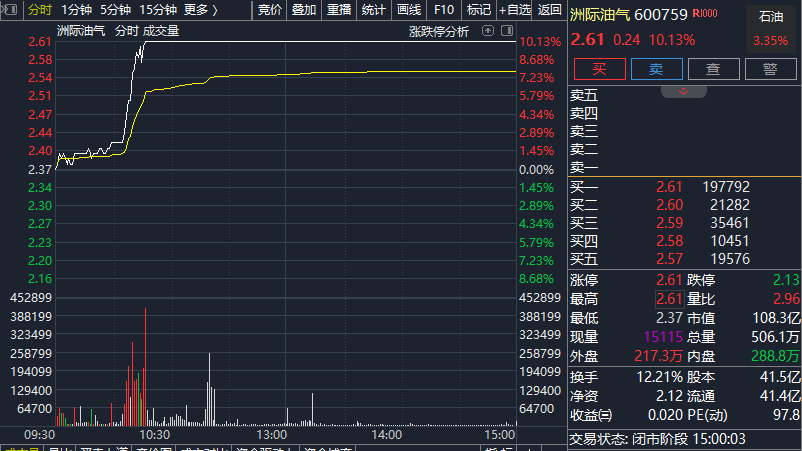Toggle the 统计 statistics view

click(374, 10)
